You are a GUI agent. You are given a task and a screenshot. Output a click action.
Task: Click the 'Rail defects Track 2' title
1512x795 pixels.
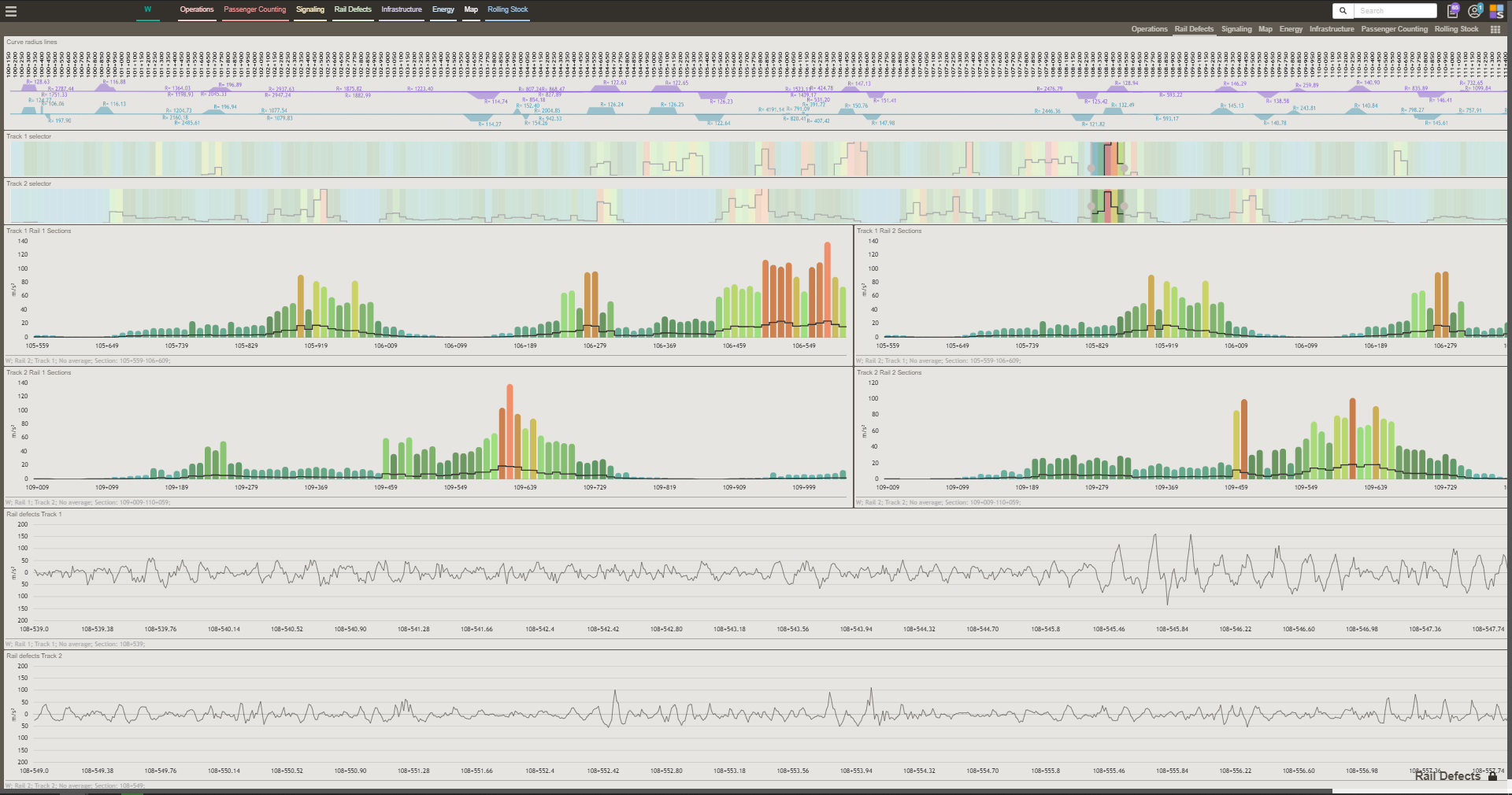click(34, 656)
